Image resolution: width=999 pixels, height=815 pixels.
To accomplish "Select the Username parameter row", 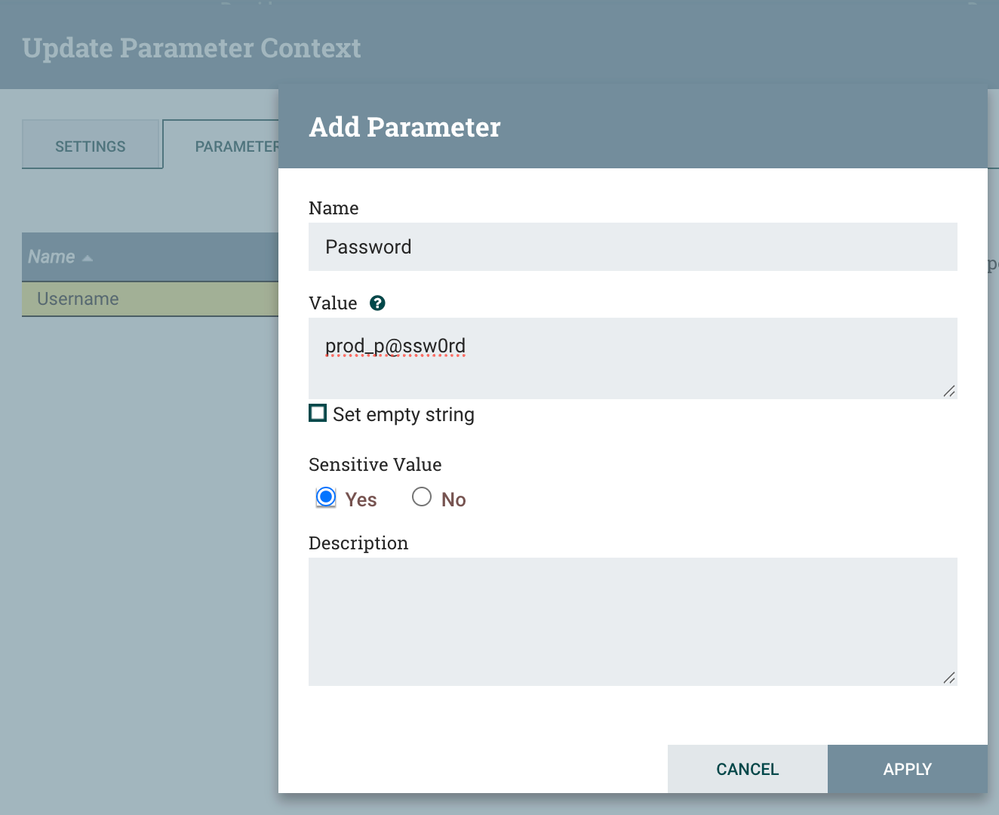I will 150,299.
